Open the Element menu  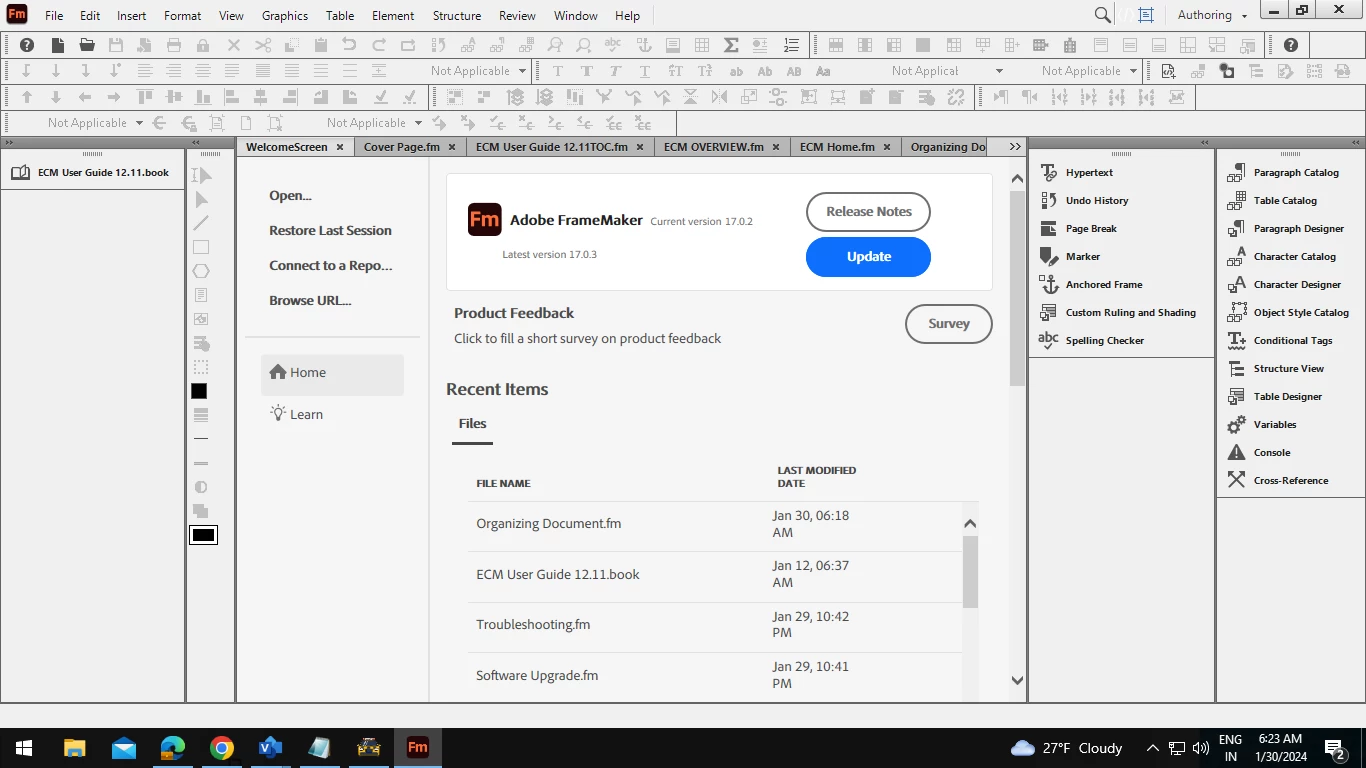tap(393, 15)
